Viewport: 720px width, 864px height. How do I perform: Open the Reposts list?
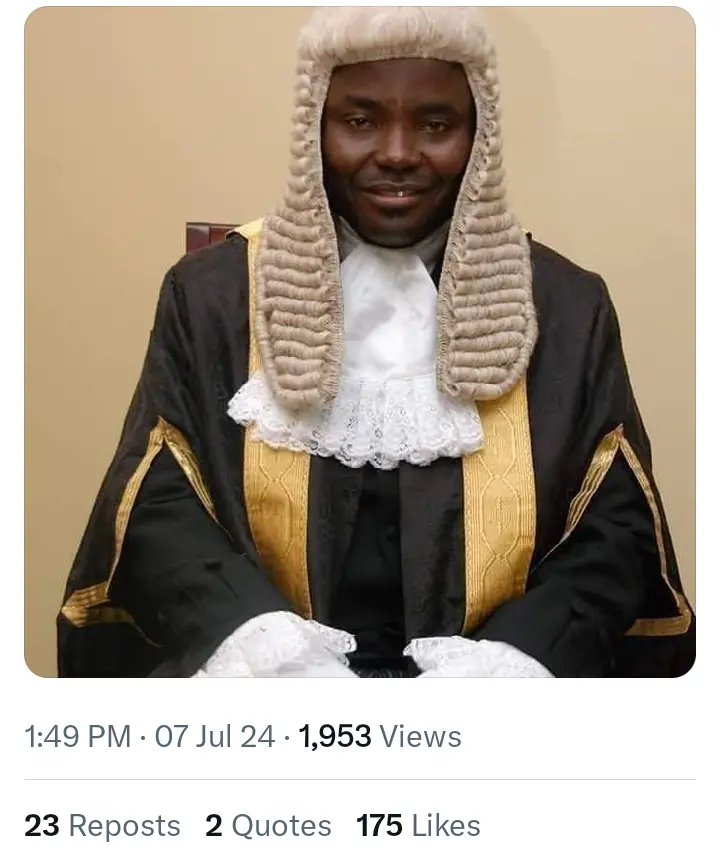124,825
